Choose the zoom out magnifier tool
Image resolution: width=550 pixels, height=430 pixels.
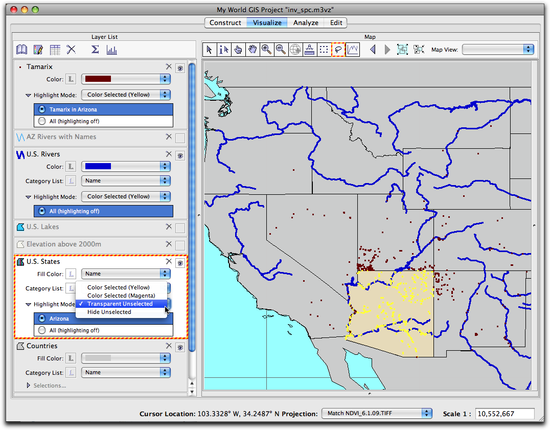281,49
